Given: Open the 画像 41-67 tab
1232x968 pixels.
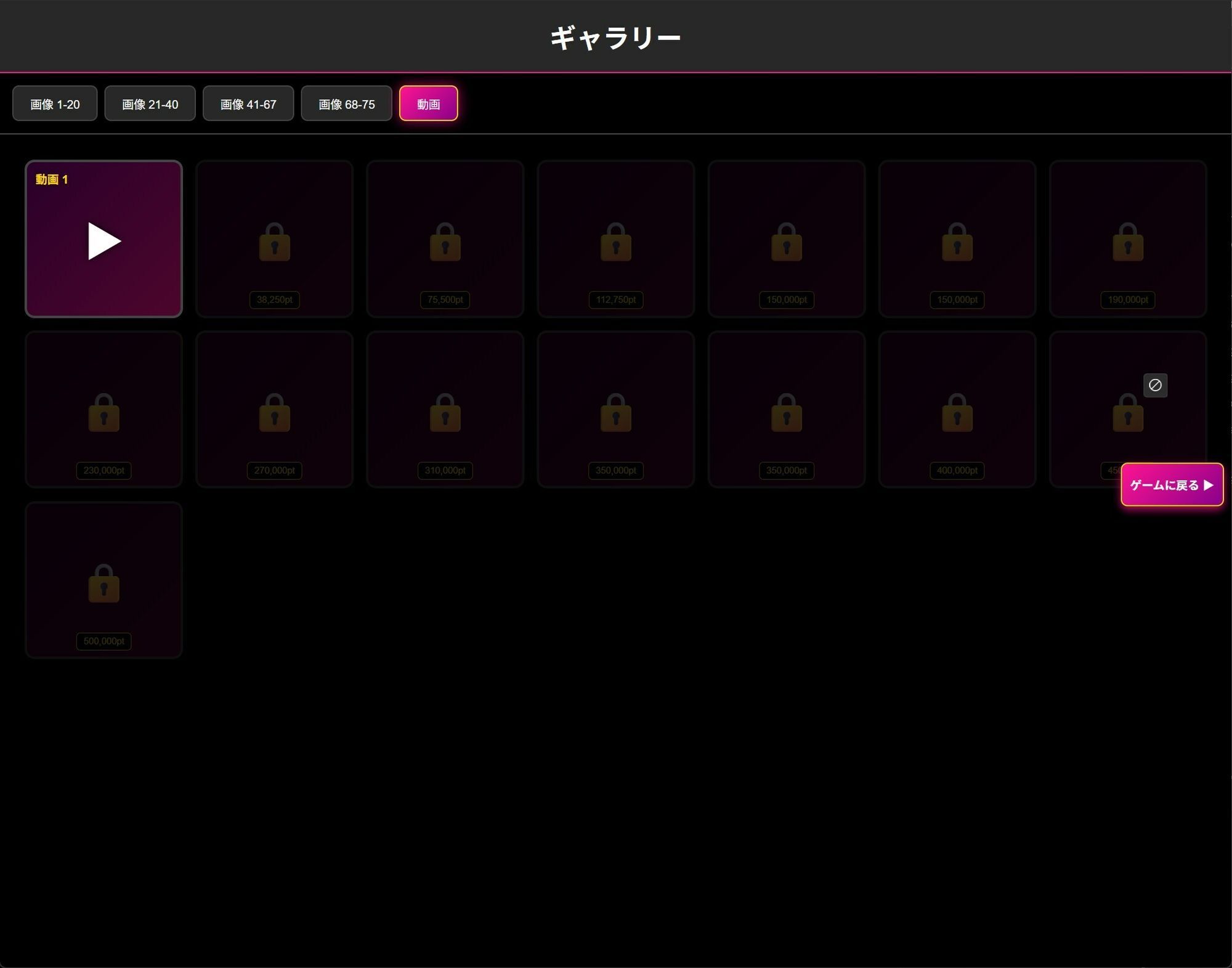Looking at the screenshot, I should (x=248, y=104).
